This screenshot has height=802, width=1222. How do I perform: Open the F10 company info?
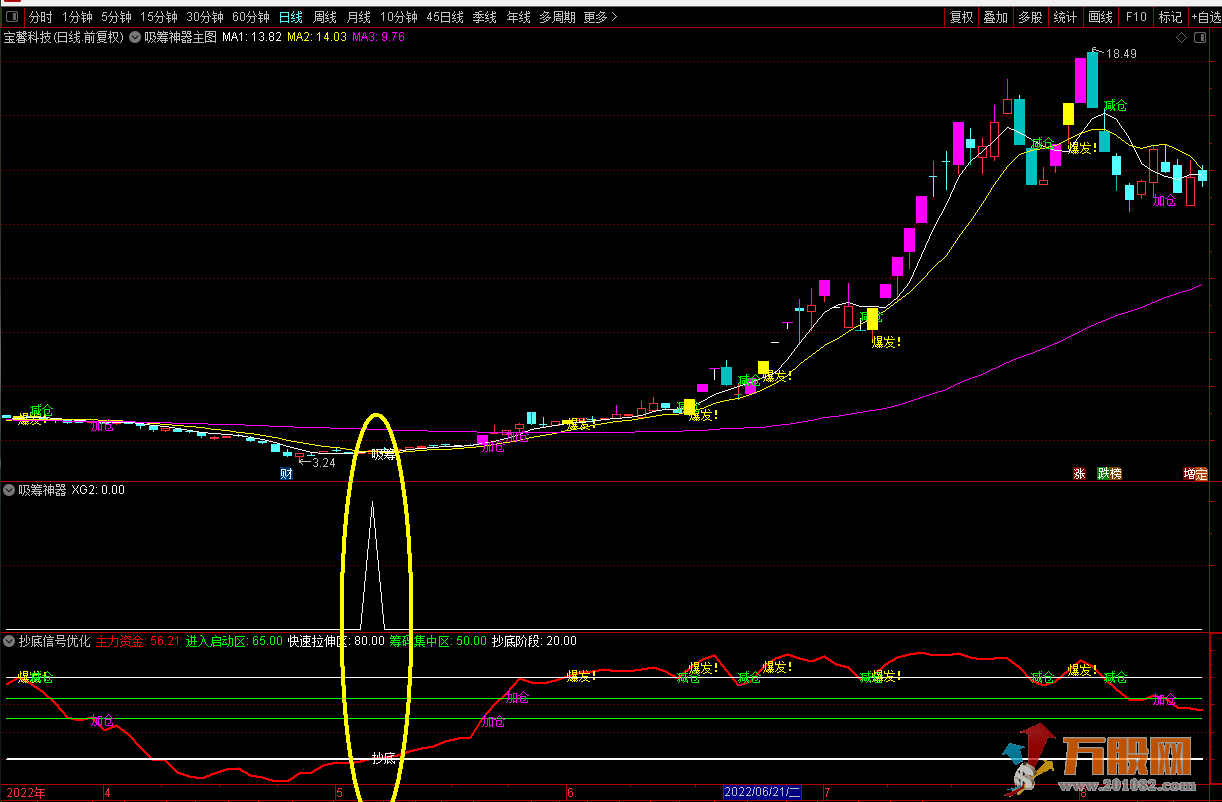[x=1136, y=17]
